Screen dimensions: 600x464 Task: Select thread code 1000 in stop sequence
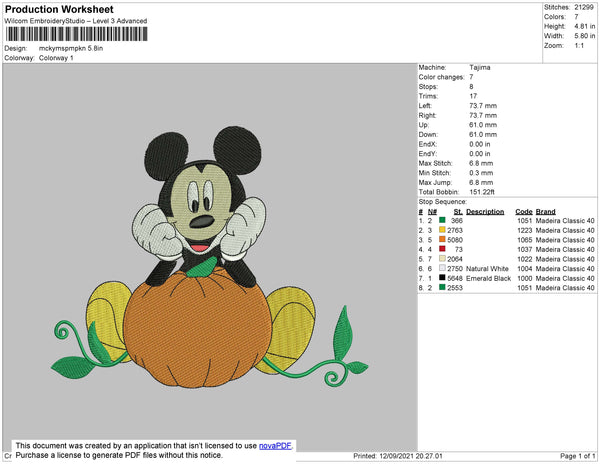pyautogui.click(x=525, y=278)
